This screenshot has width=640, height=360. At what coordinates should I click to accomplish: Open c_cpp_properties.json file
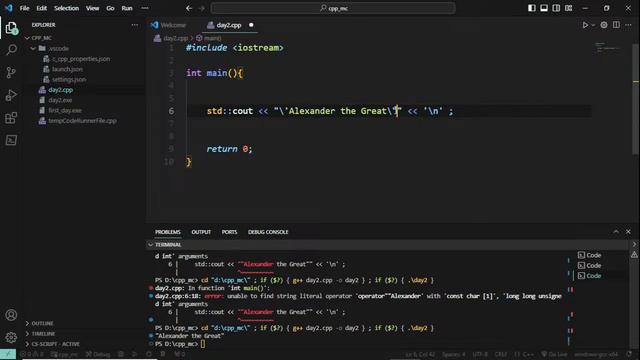coord(81,59)
